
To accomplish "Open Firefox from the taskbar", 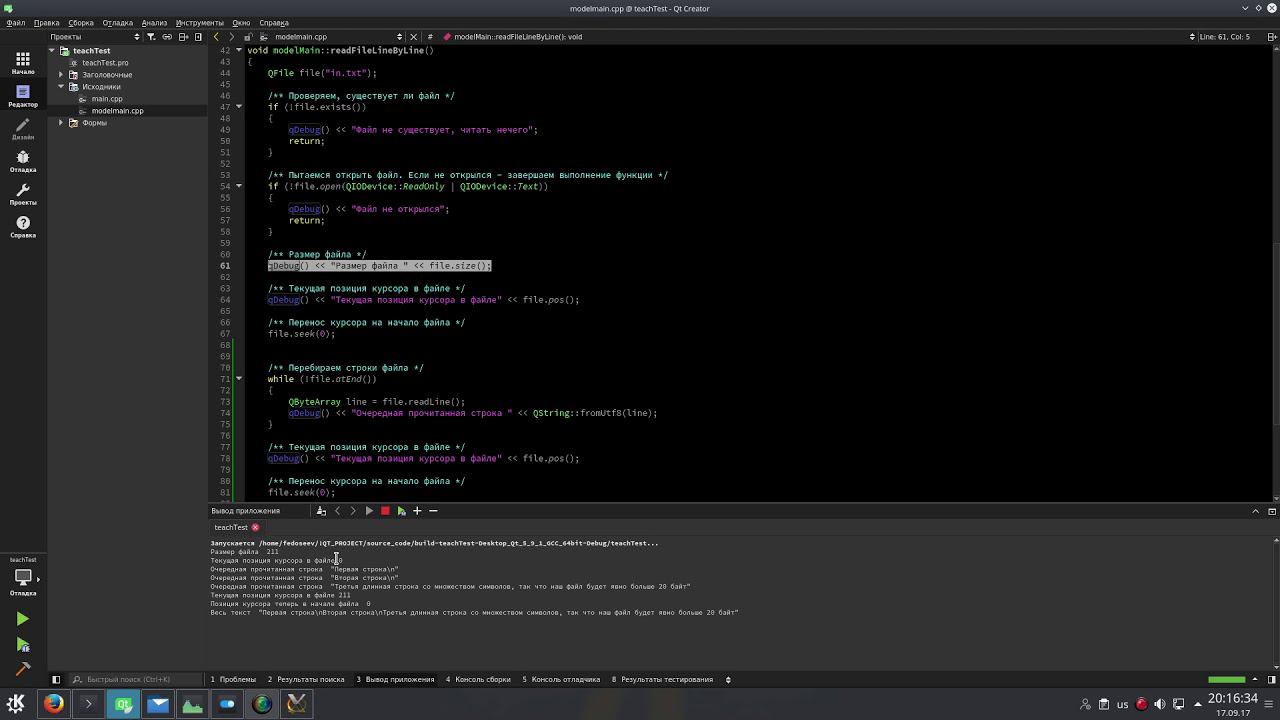I will click(x=54, y=704).
